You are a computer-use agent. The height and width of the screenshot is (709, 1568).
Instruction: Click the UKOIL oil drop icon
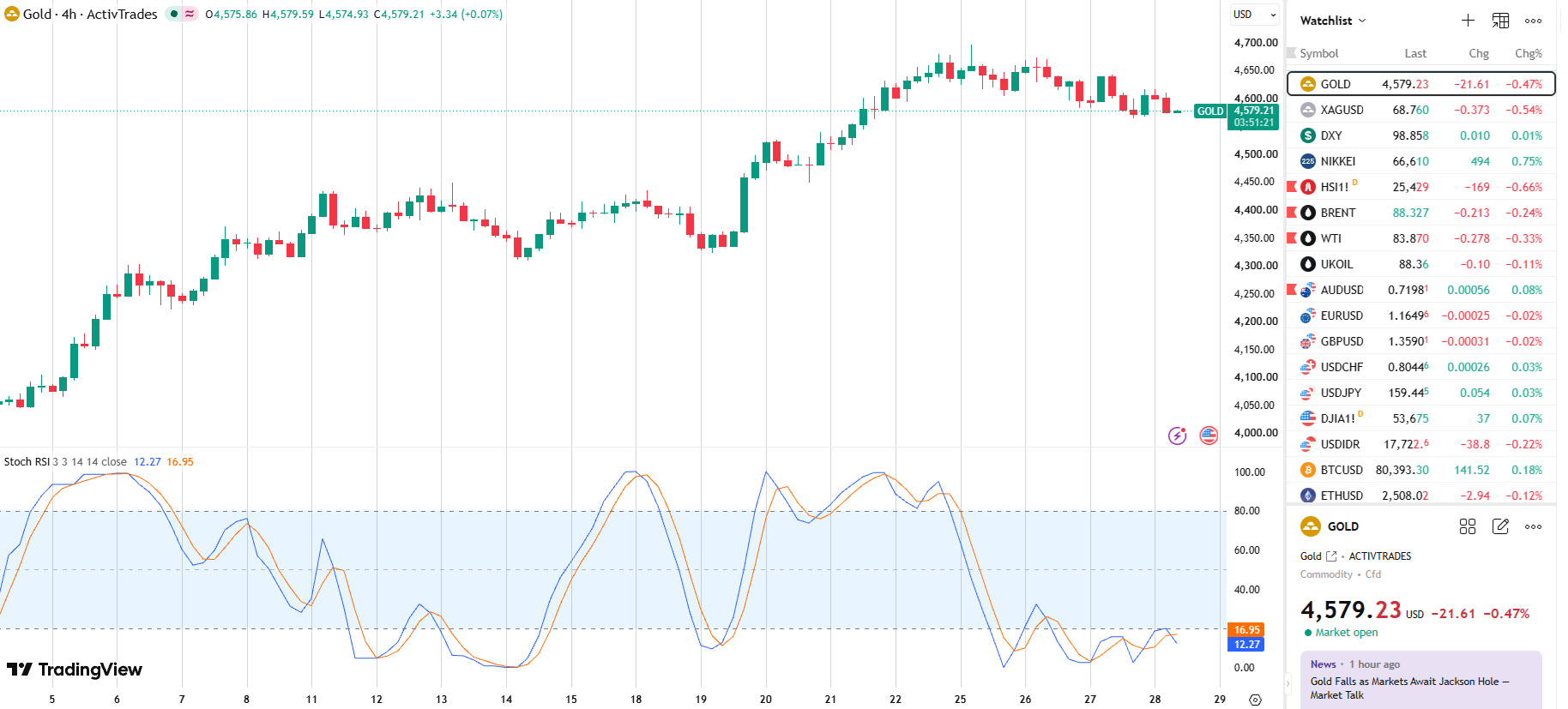tap(1308, 264)
